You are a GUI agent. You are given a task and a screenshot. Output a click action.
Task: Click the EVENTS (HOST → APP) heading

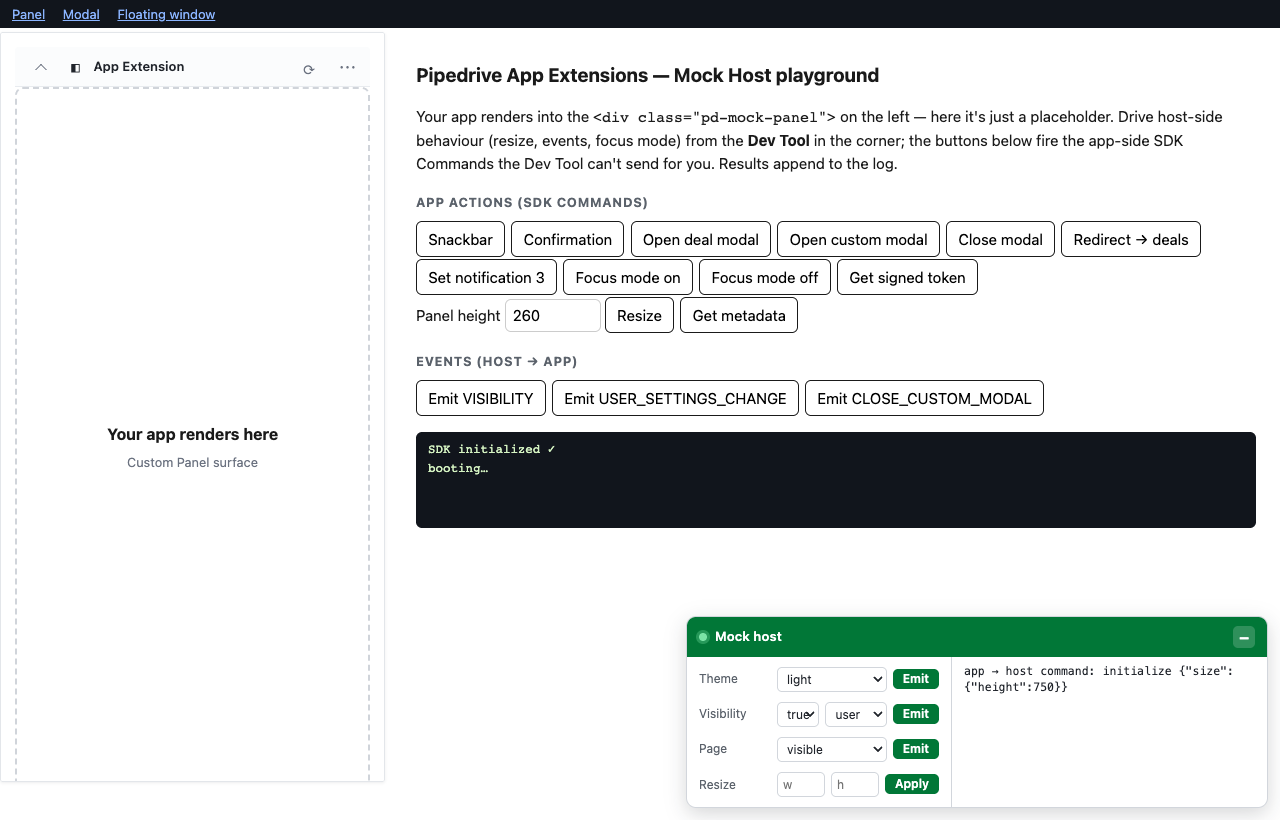(x=497, y=362)
